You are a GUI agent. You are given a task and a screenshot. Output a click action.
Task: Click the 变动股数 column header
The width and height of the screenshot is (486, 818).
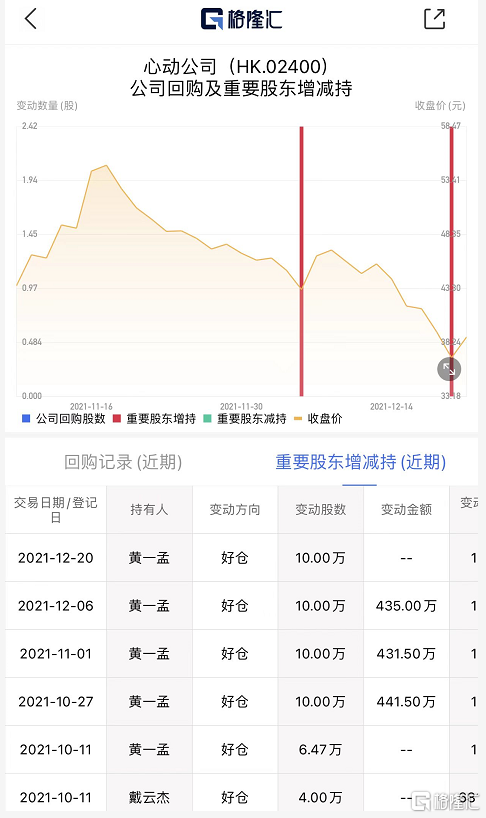tap(321, 510)
